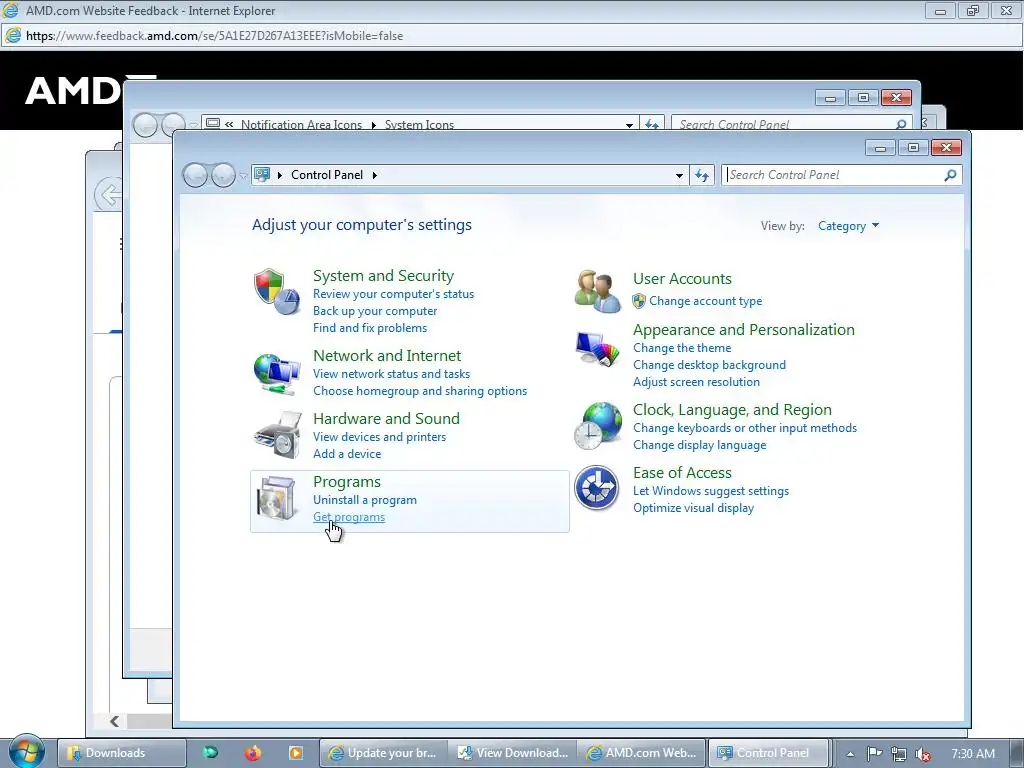Click Get programs link

click(349, 517)
